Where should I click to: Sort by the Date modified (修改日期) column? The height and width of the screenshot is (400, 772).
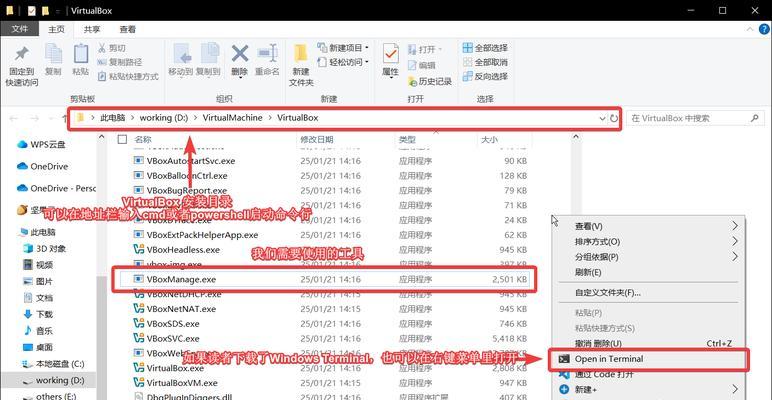[x=317, y=140]
